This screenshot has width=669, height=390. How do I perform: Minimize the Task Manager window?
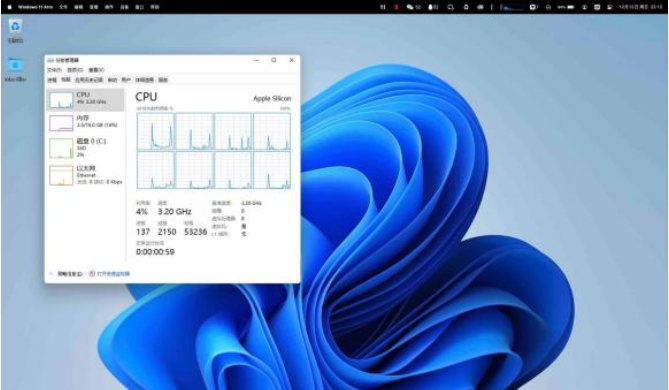pos(256,60)
